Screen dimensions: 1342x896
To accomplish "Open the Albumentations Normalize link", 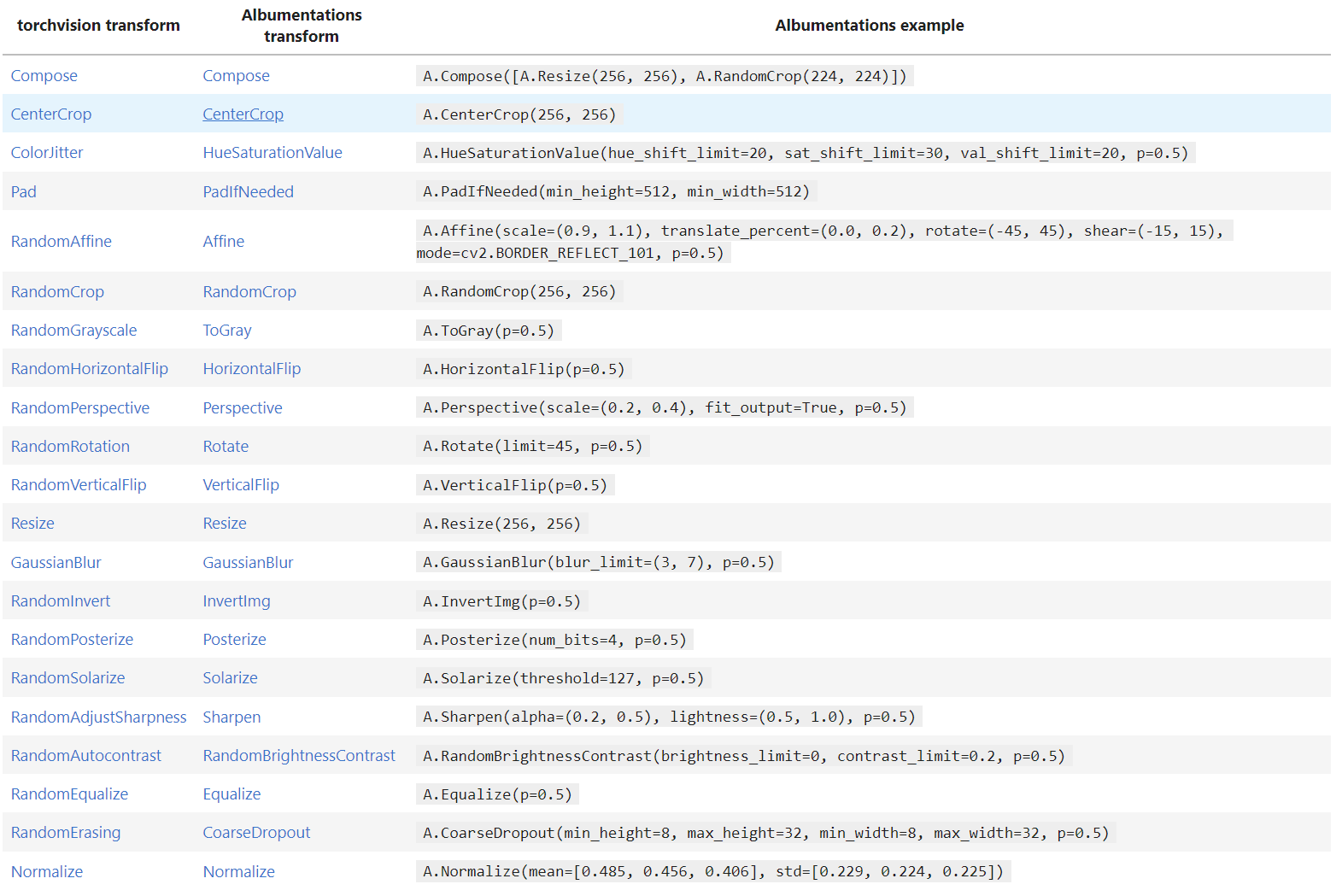I will click(x=238, y=872).
